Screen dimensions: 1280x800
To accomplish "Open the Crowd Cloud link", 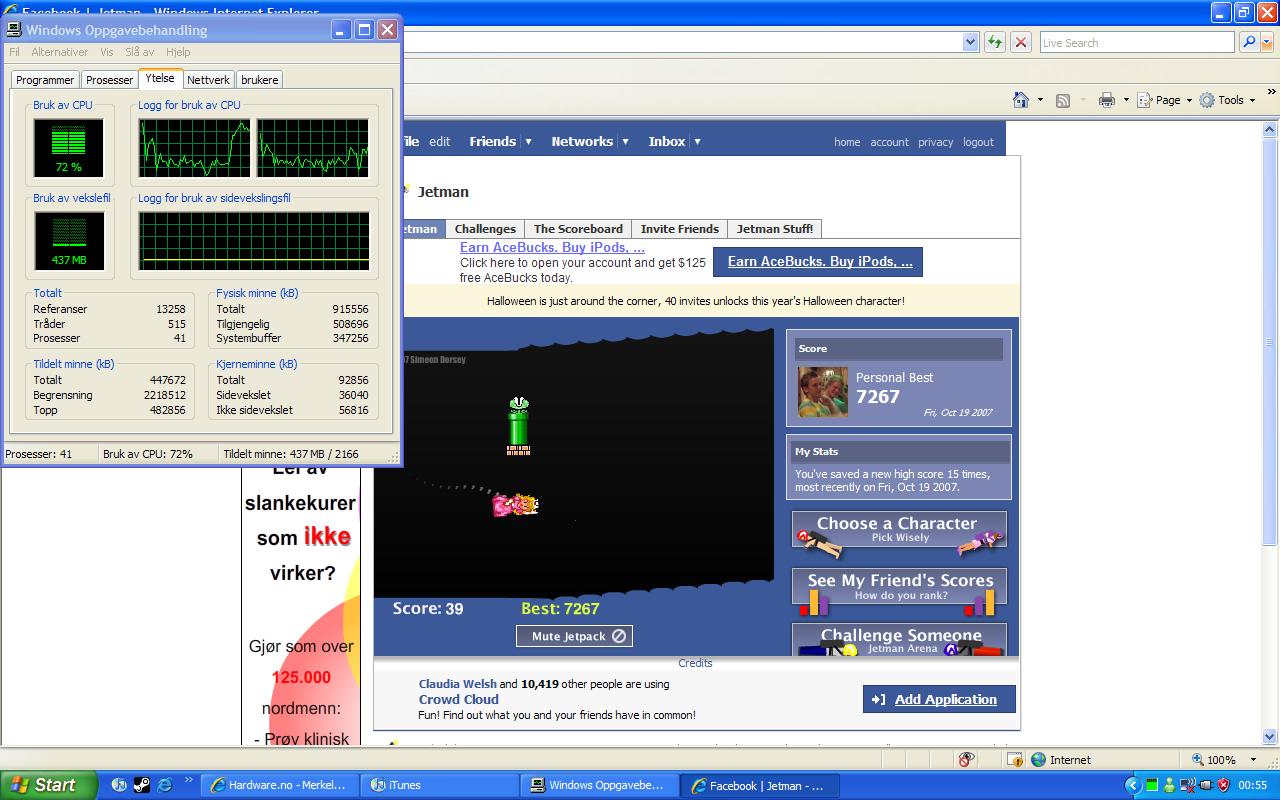I will point(459,699).
